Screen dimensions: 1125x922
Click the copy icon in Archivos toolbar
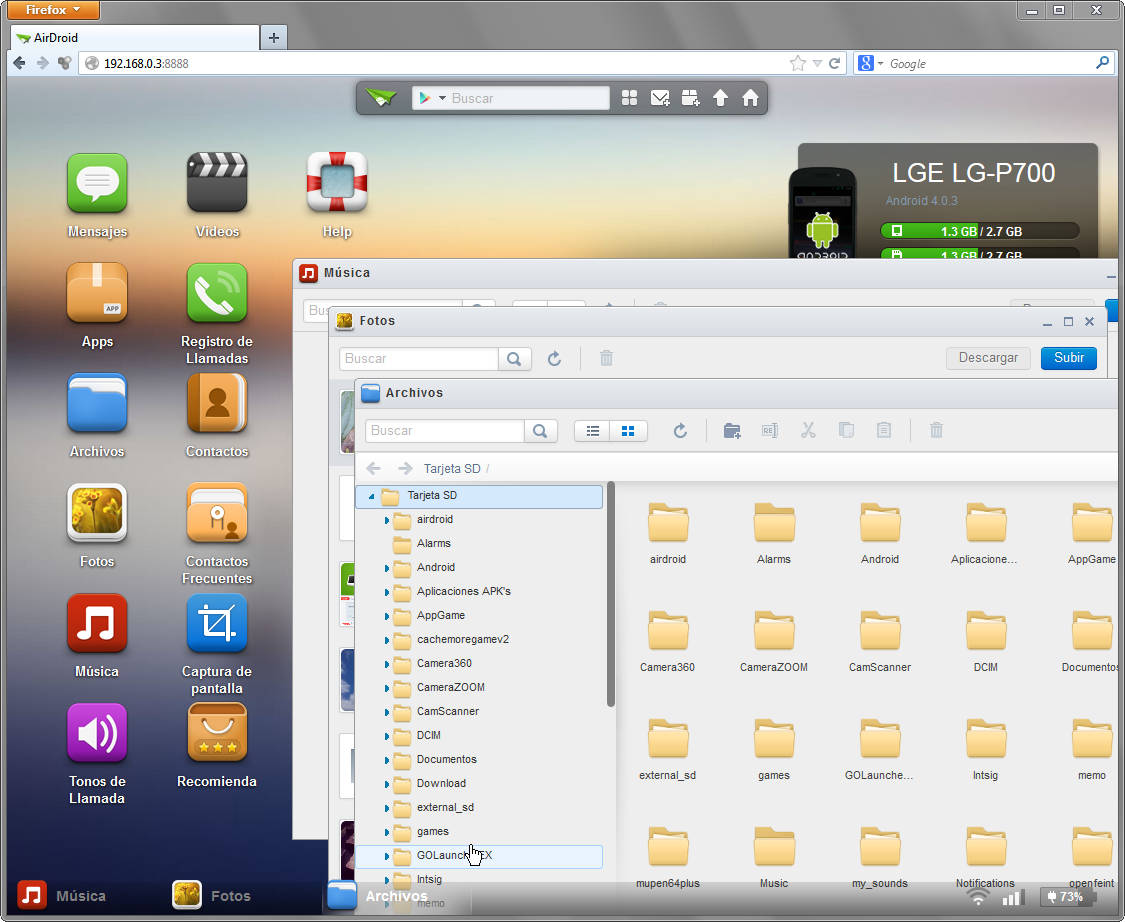pos(847,431)
